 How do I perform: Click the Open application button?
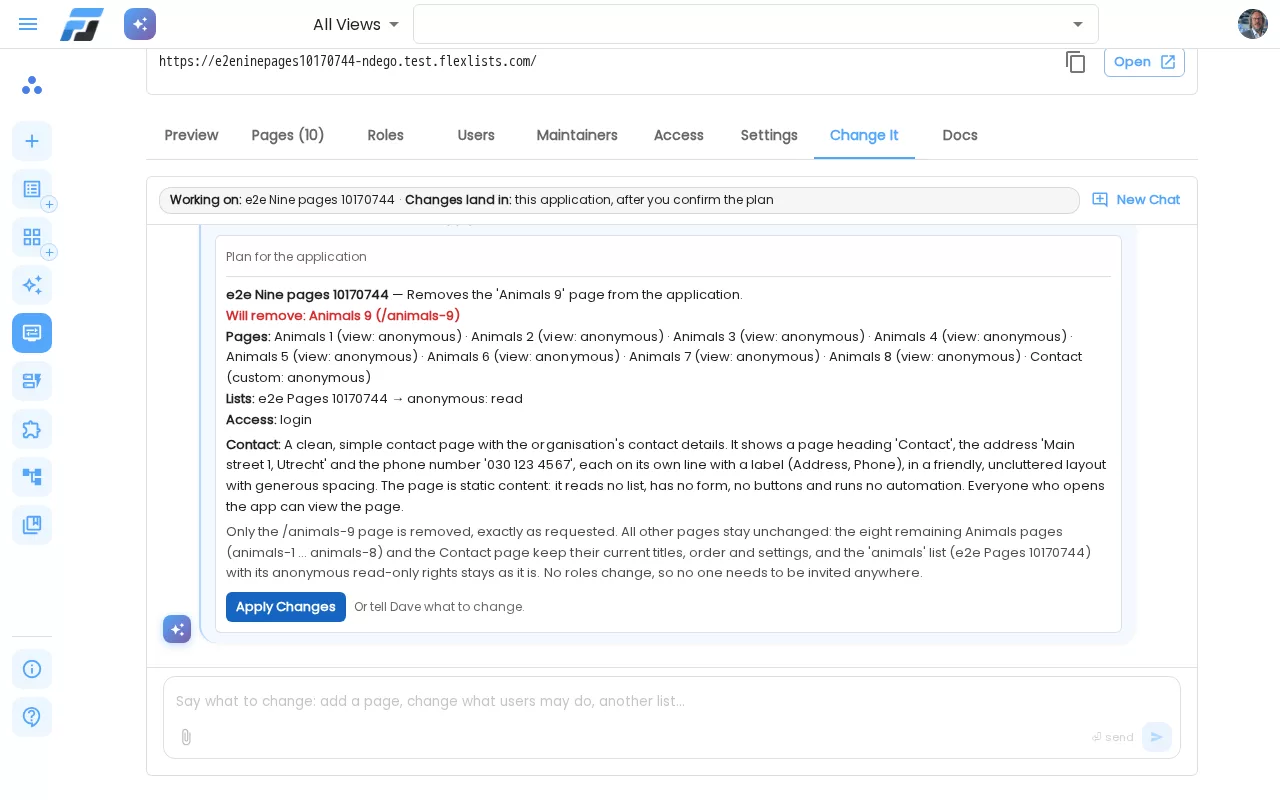[1144, 62]
